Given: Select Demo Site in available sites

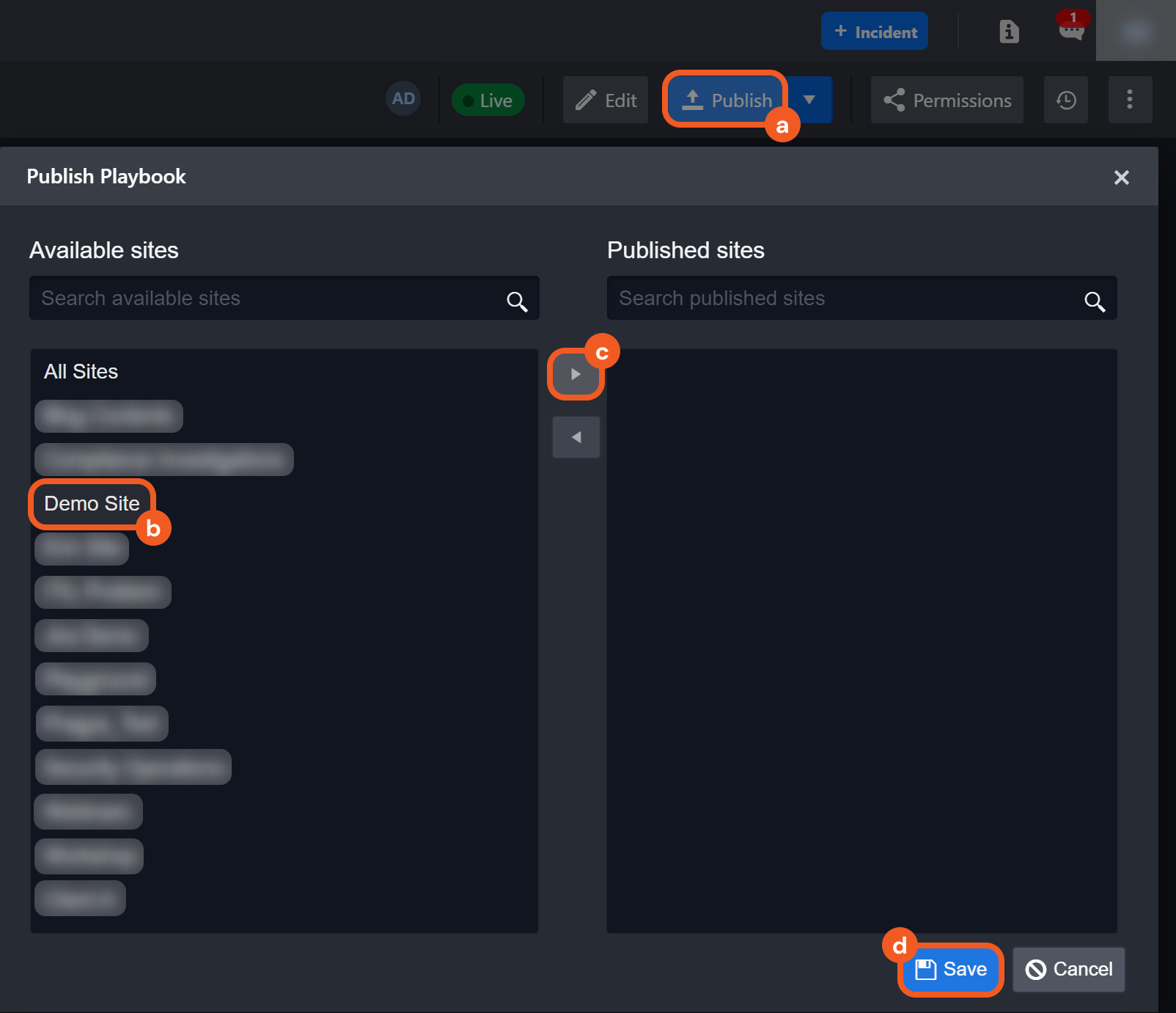Looking at the screenshot, I should pyautogui.click(x=92, y=504).
